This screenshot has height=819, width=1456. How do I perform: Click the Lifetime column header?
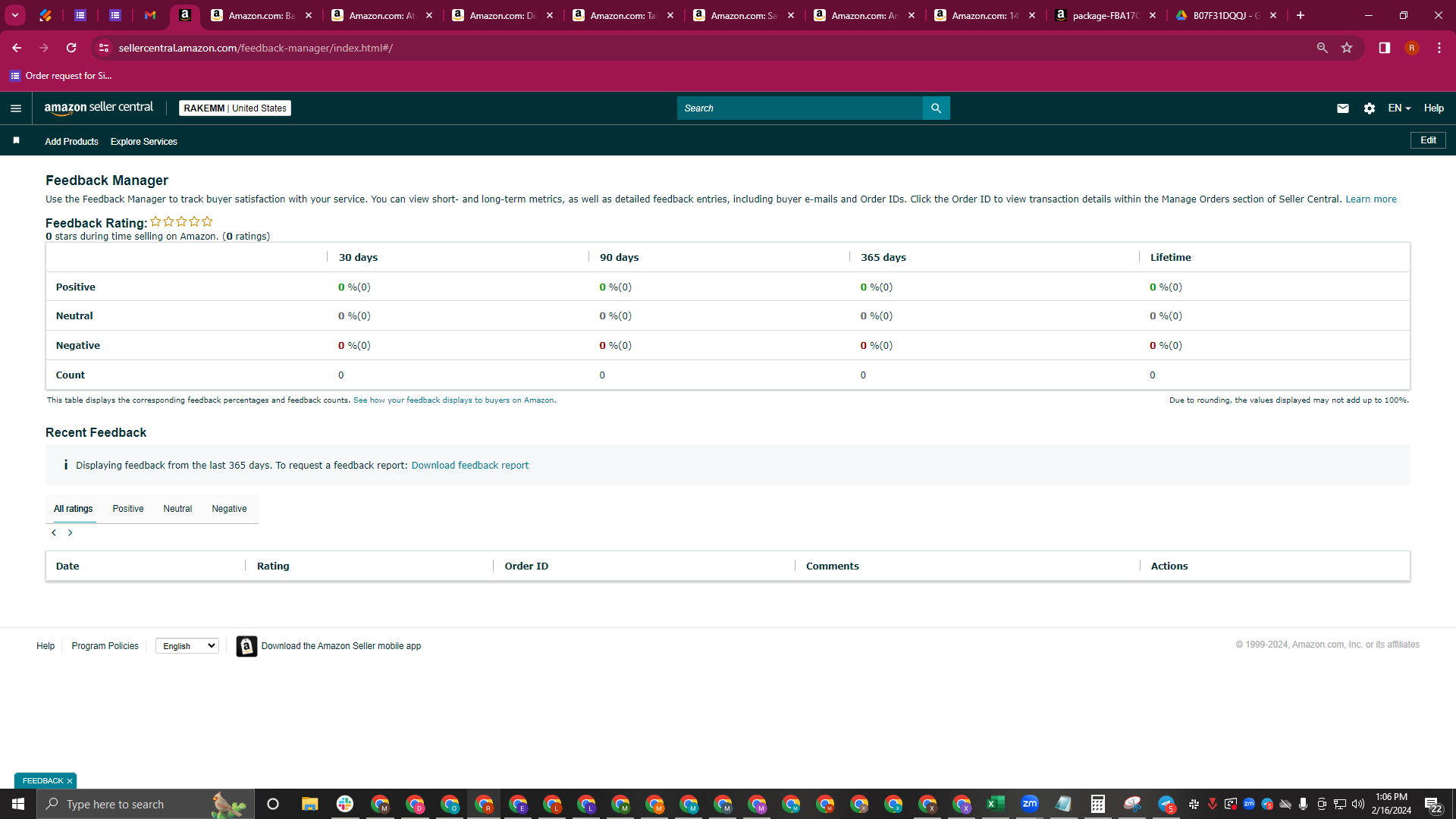(1170, 258)
